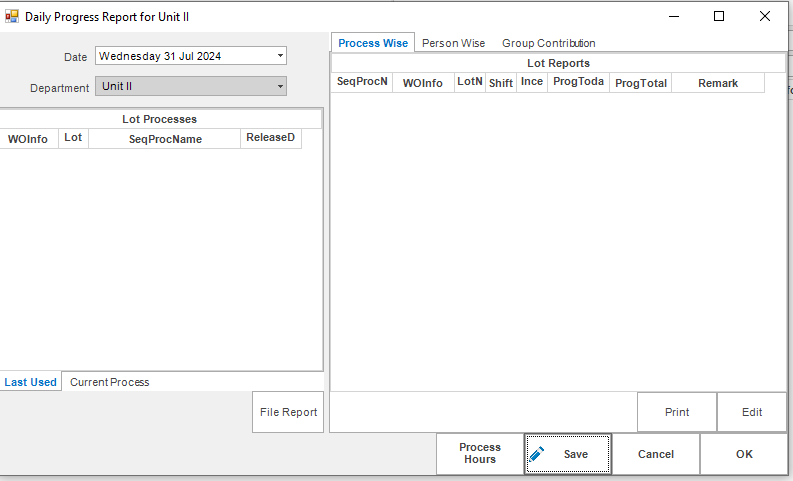793x481 pixels.
Task: Click the pencil icon on Save button
Action: click(537, 454)
